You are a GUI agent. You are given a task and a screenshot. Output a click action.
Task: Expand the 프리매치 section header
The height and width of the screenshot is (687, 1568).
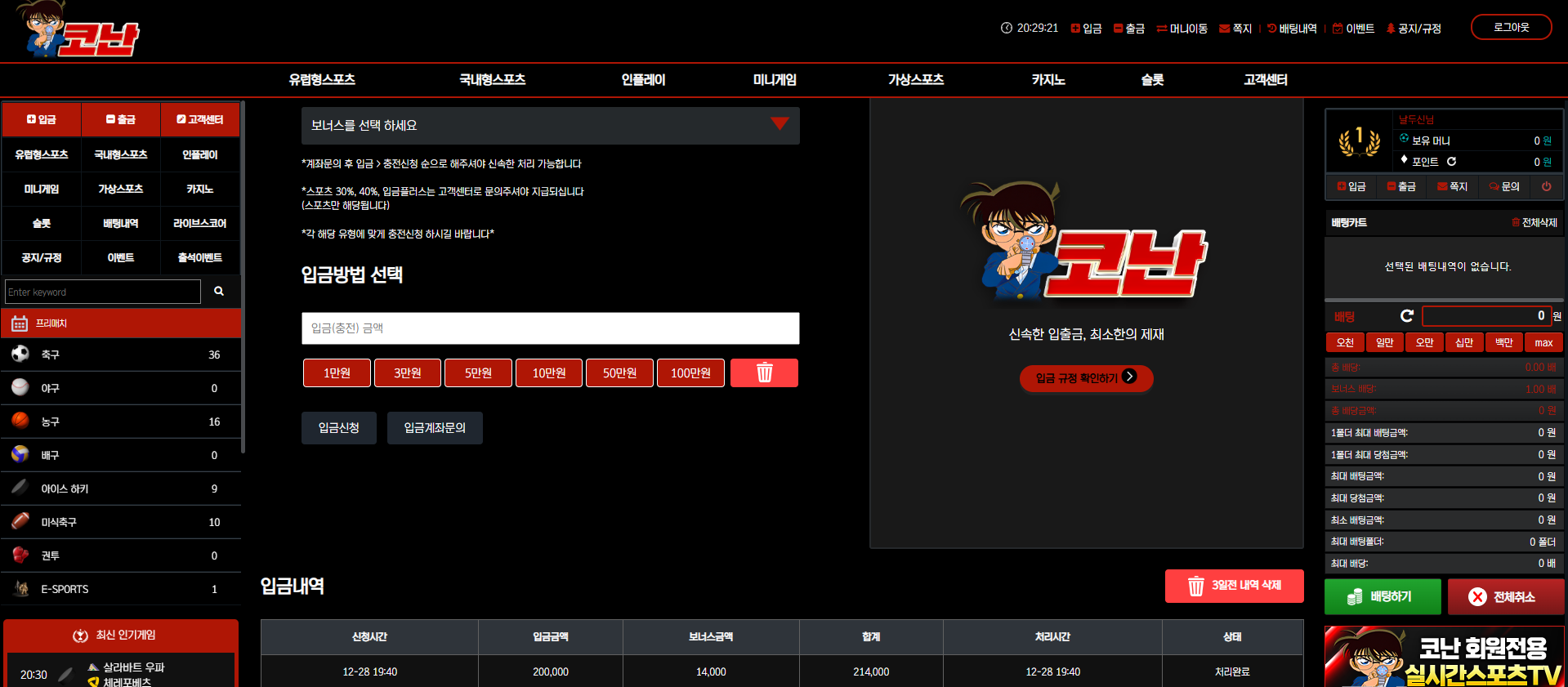coord(121,323)
